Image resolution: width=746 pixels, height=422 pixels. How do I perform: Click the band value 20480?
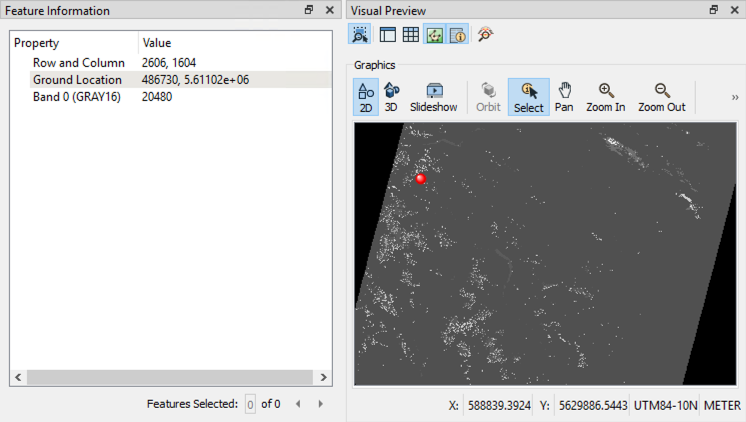[157, 97]
